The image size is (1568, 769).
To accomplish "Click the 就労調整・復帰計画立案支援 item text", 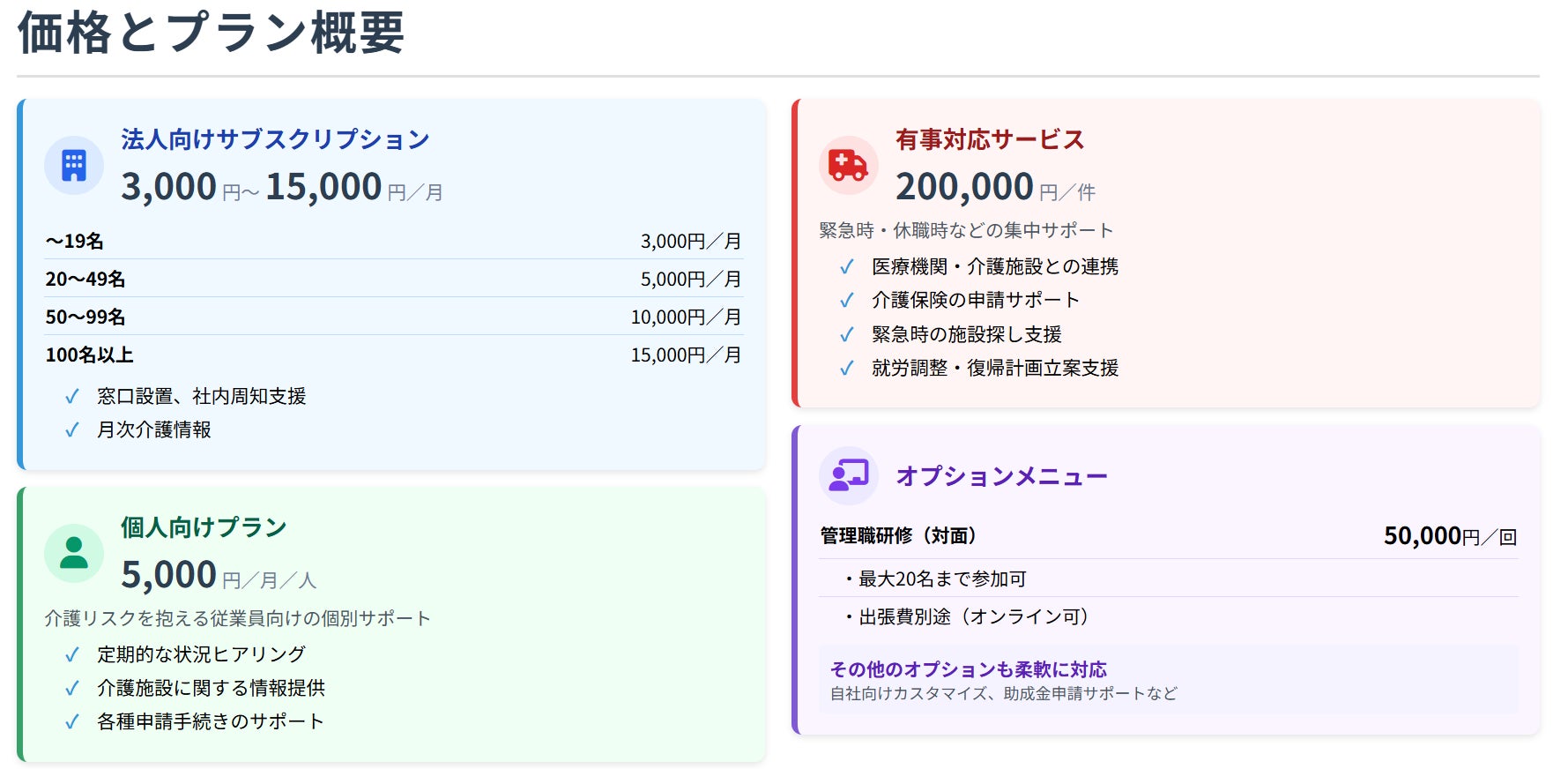I will pyautogui.click(x=996, y=368).
